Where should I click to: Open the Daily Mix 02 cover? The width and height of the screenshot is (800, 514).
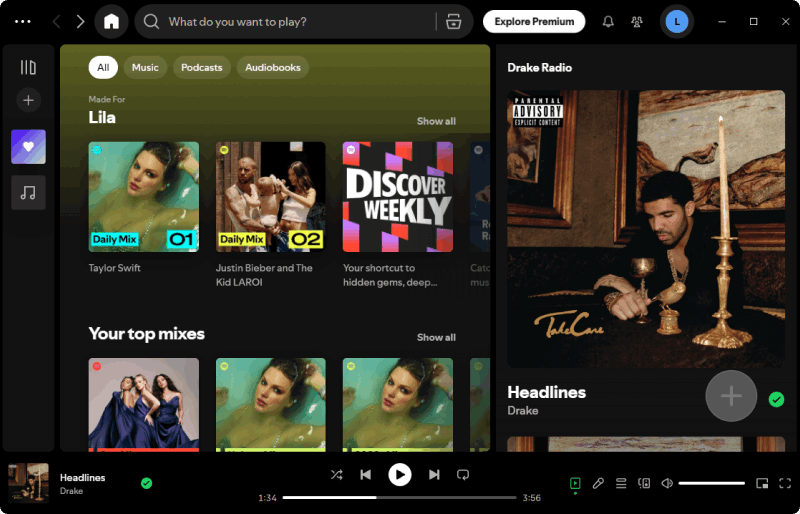click(x=270, y=197)
